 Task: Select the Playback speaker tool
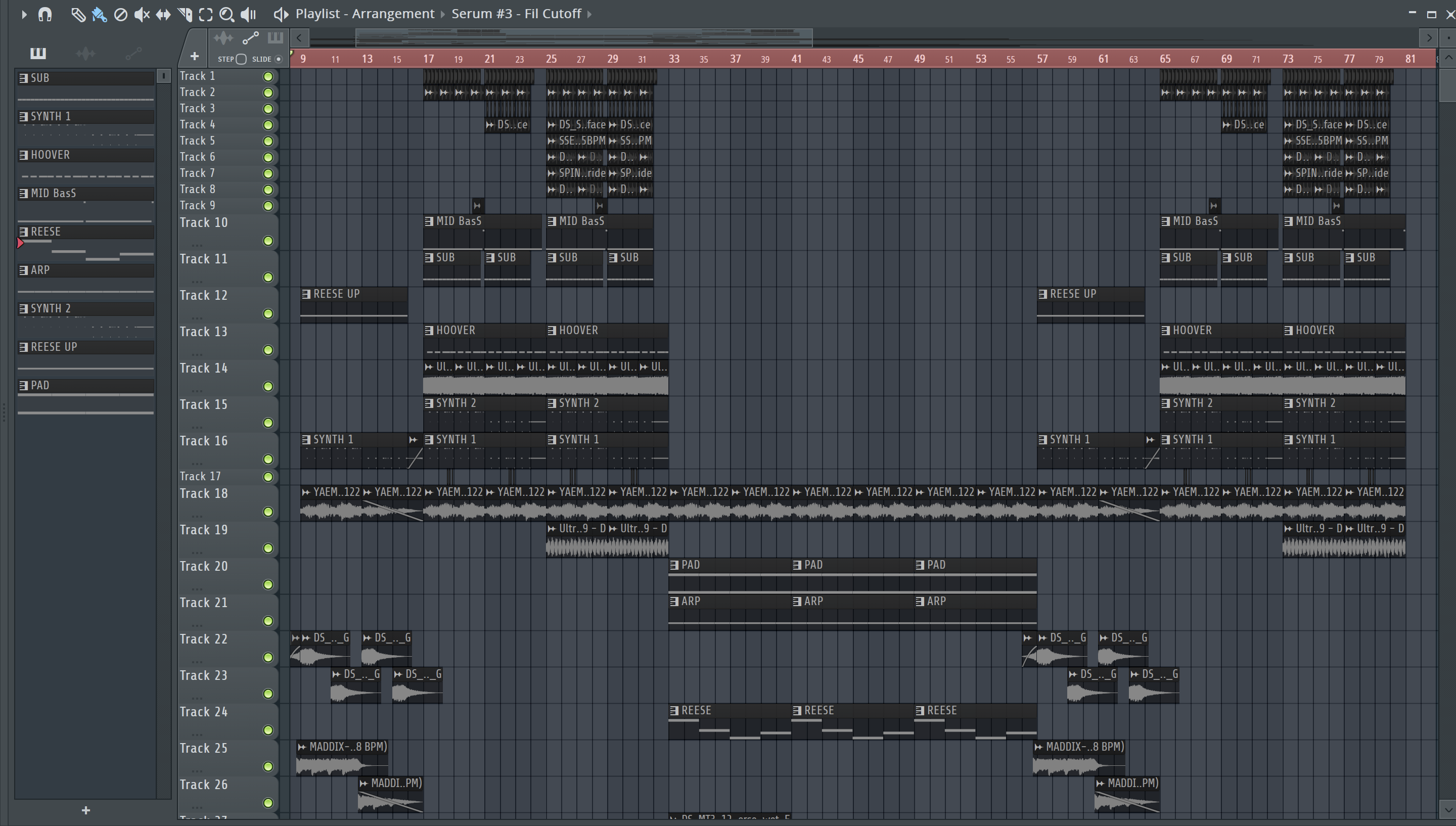(248, 14)
